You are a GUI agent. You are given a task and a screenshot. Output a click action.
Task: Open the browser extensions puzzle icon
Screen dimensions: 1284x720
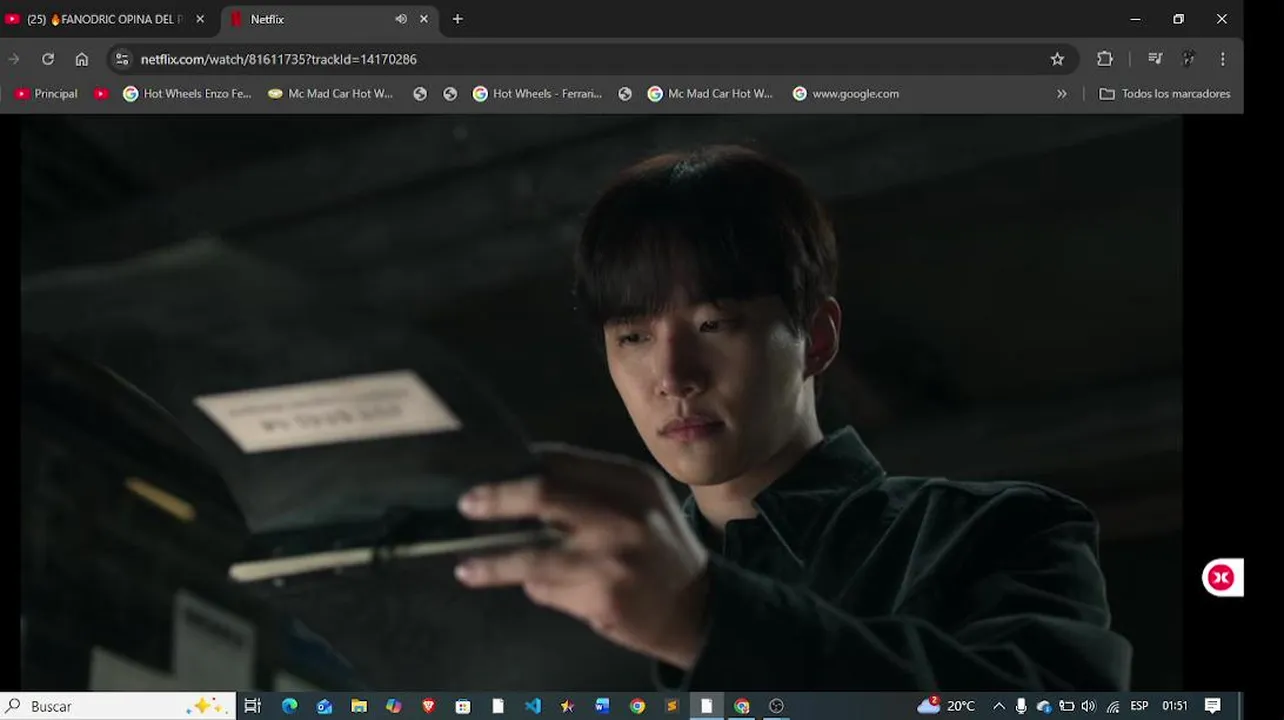coord(1105,59)
